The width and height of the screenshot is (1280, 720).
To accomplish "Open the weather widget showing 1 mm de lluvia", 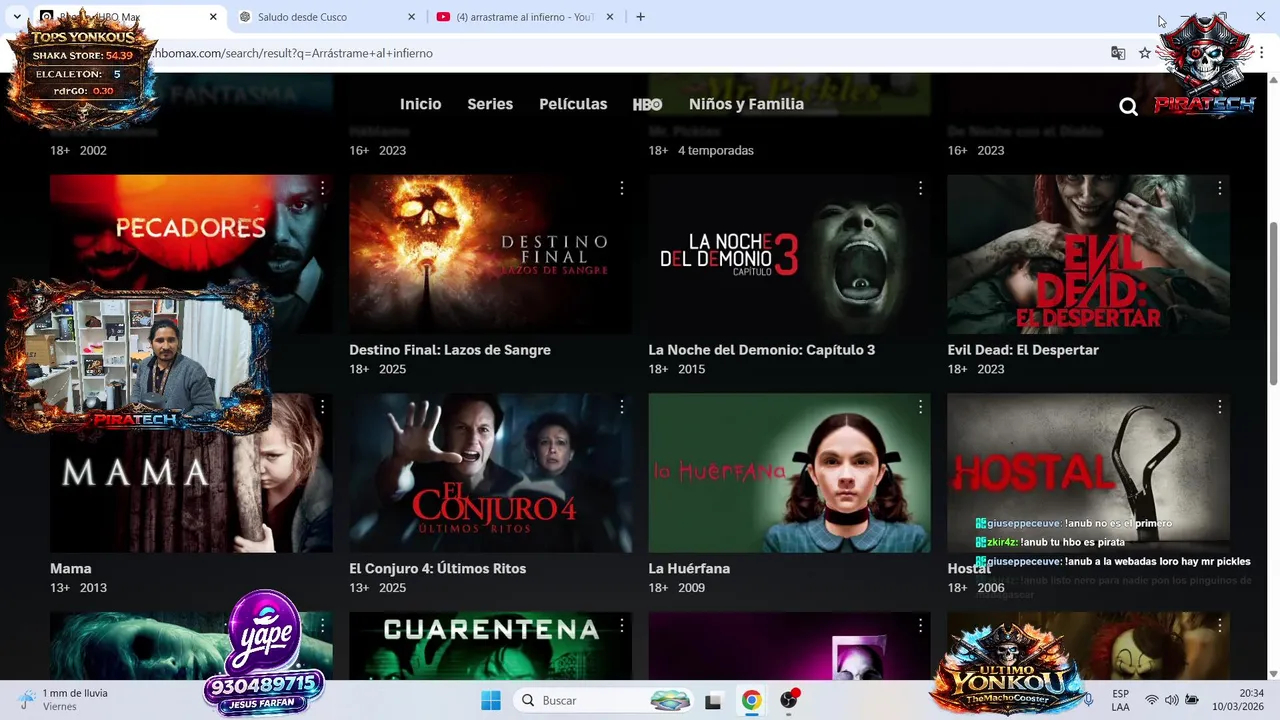I will pos(63,700).
